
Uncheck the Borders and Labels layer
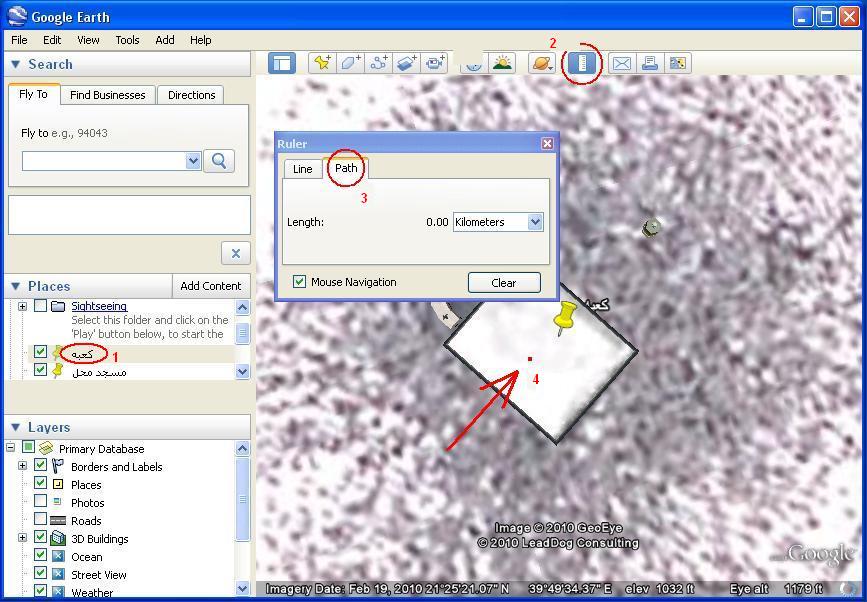[40, 465]
